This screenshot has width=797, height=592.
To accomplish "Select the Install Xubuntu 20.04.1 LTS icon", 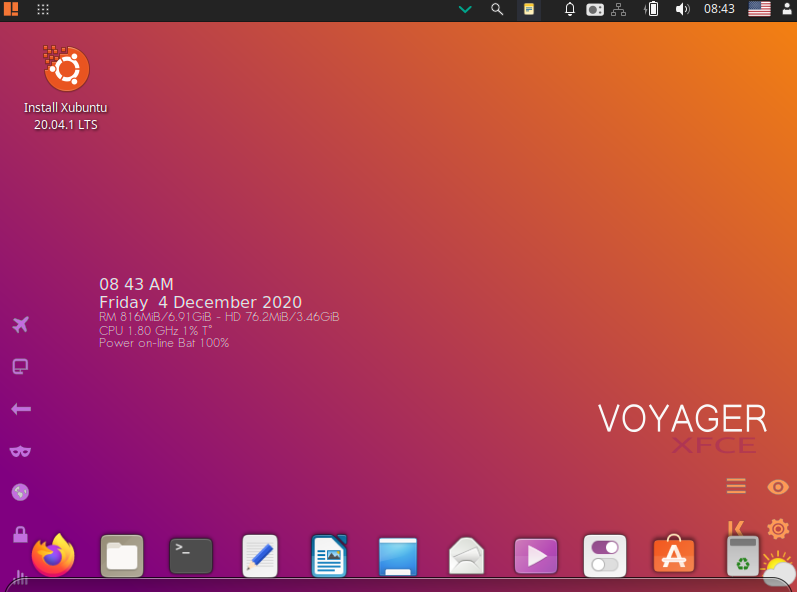I will 66,88.
